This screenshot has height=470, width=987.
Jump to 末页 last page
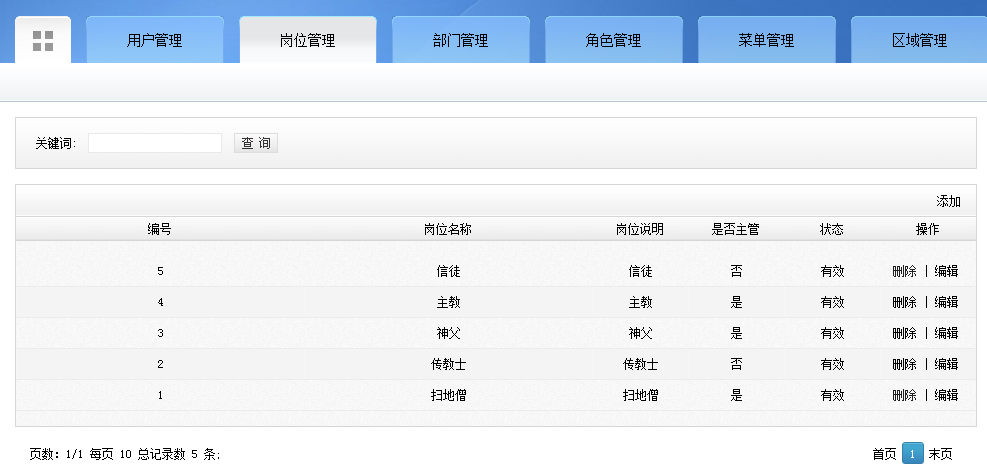click(x=940, y=454)
